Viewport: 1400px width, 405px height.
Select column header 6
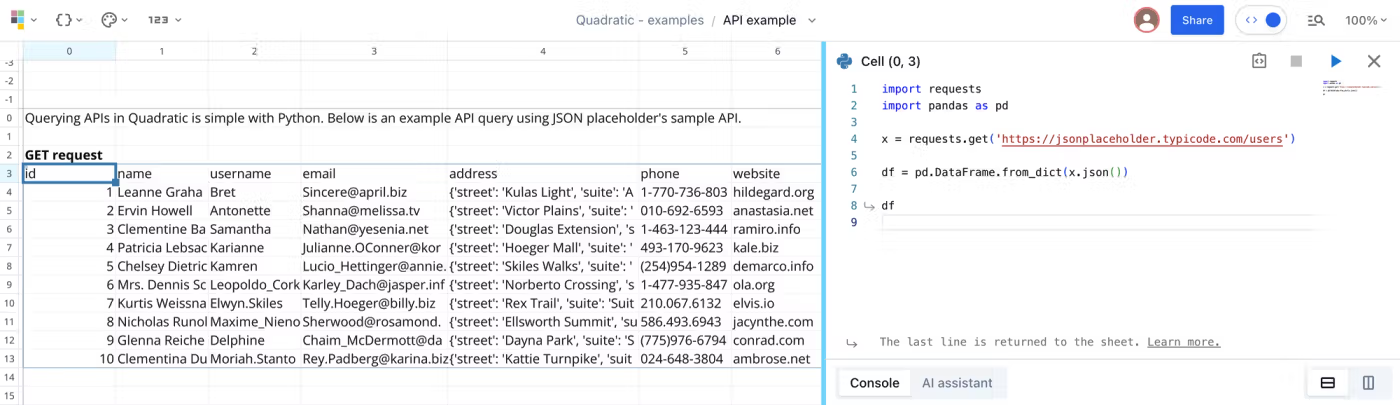(x=777, y=50)
